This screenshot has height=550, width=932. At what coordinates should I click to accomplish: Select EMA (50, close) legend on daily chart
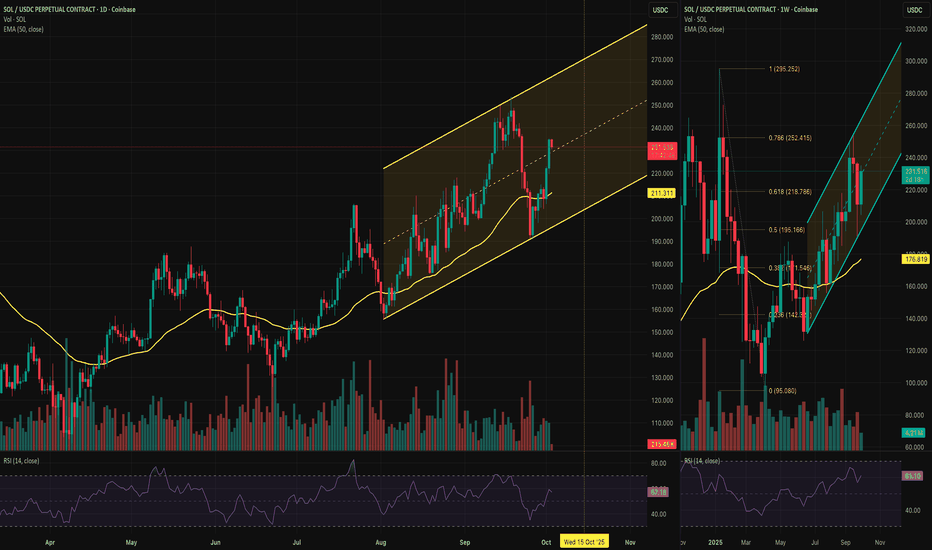coord(23,29)
